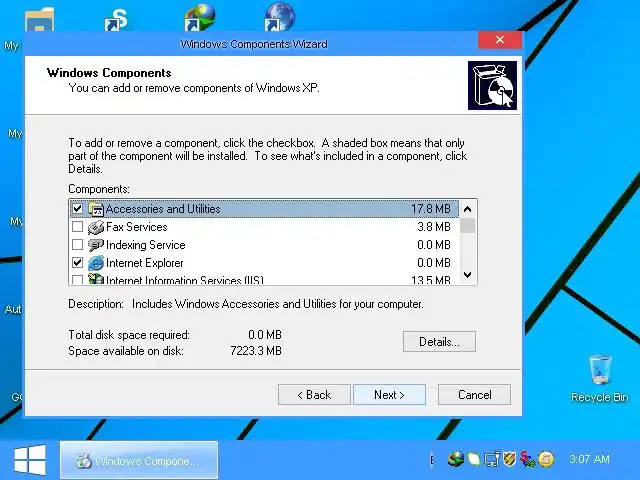Check the Internet Information Services (IIS) box
The width and height of the screenshot is (640, 480).
pyautogui.click(x=77, y=279)
